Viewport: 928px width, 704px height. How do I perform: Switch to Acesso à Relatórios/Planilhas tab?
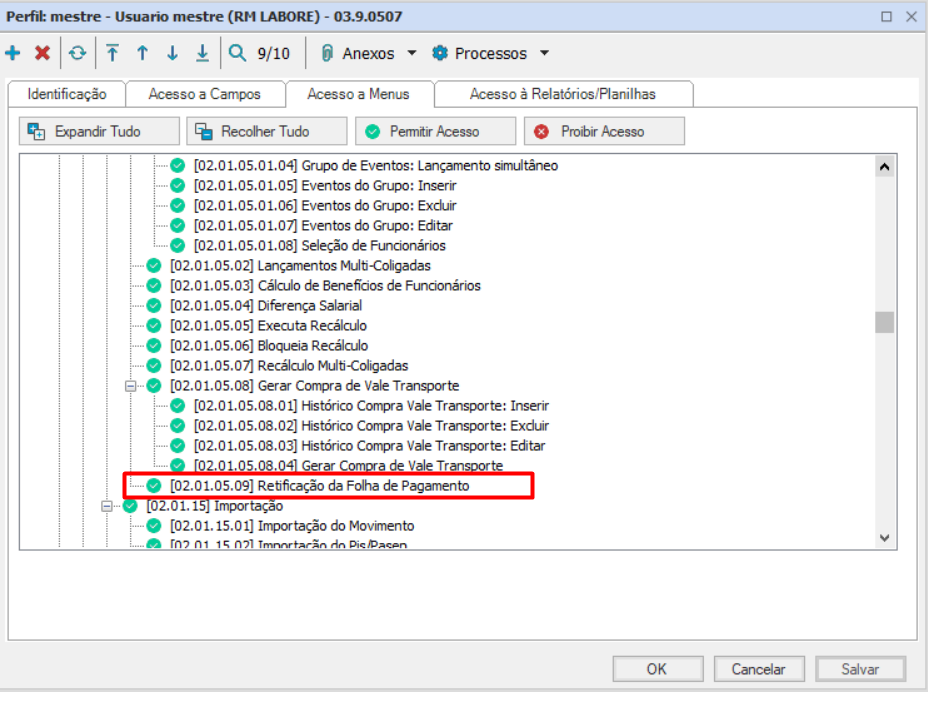(x=562, y=94)
